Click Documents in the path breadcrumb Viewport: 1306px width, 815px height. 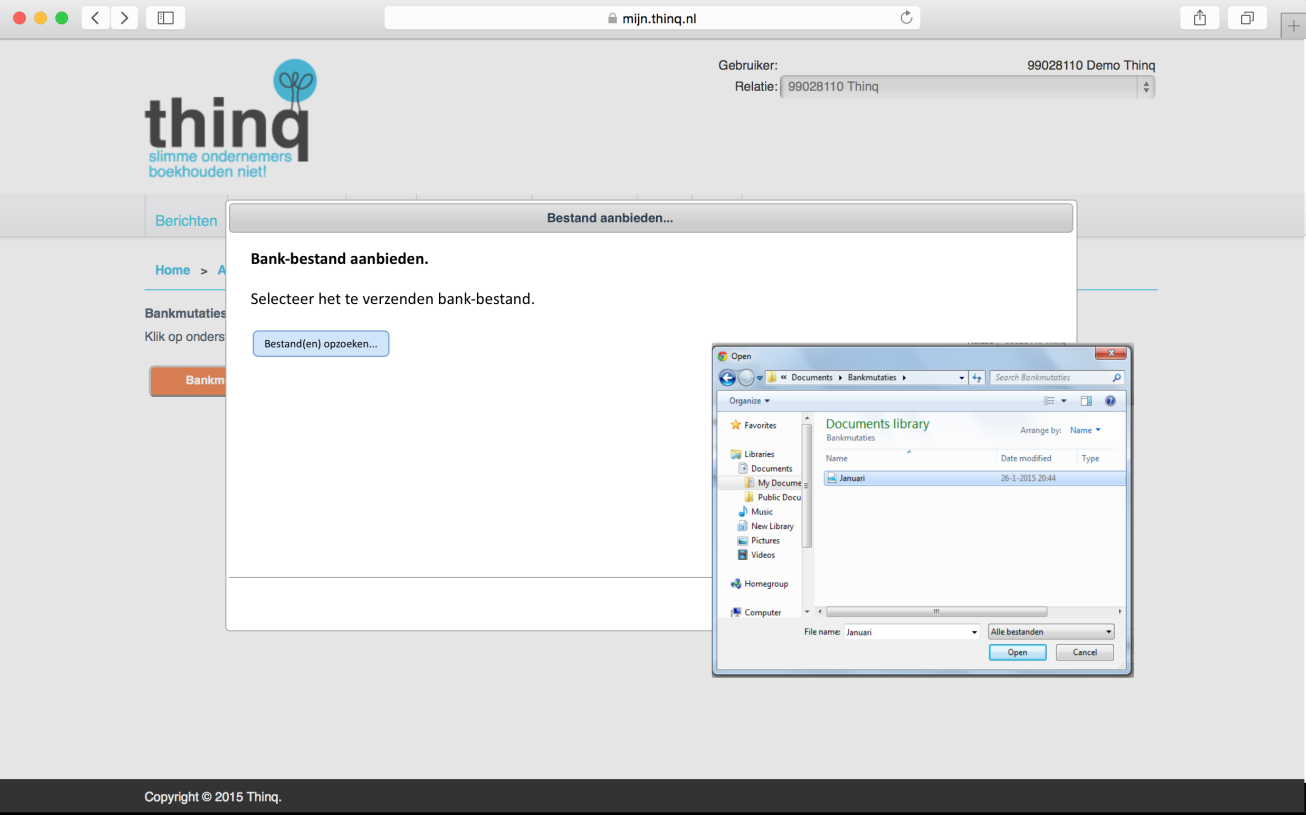tap(811, 378)
